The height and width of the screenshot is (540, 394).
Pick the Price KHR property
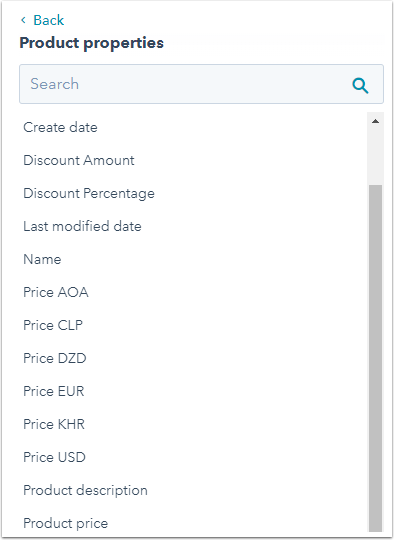(x=54, y=424)
